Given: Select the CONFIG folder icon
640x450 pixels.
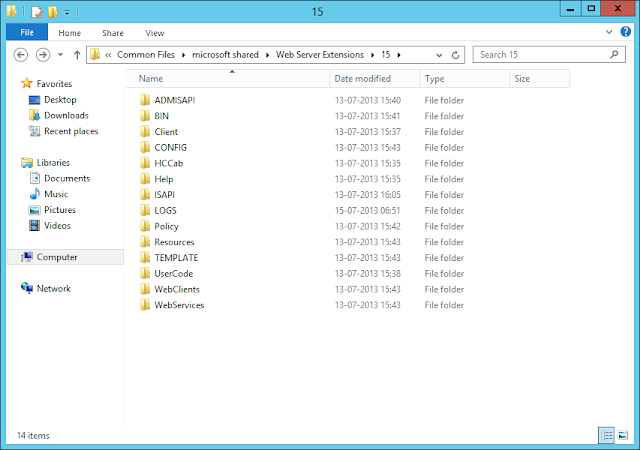Looking at the screenshot, I should click(x=145, y=147).
